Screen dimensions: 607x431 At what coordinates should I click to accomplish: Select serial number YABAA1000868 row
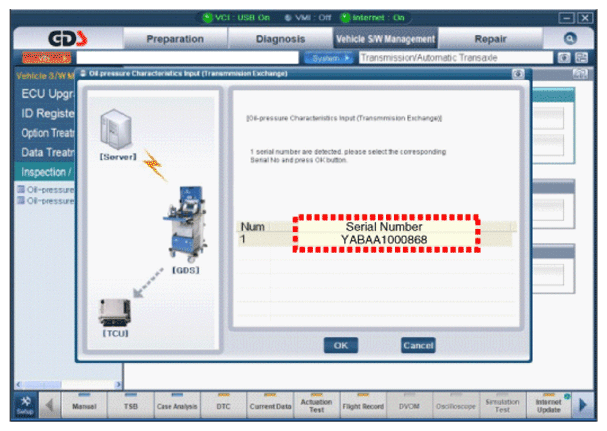pyautogui.click(x=375, y=240)
